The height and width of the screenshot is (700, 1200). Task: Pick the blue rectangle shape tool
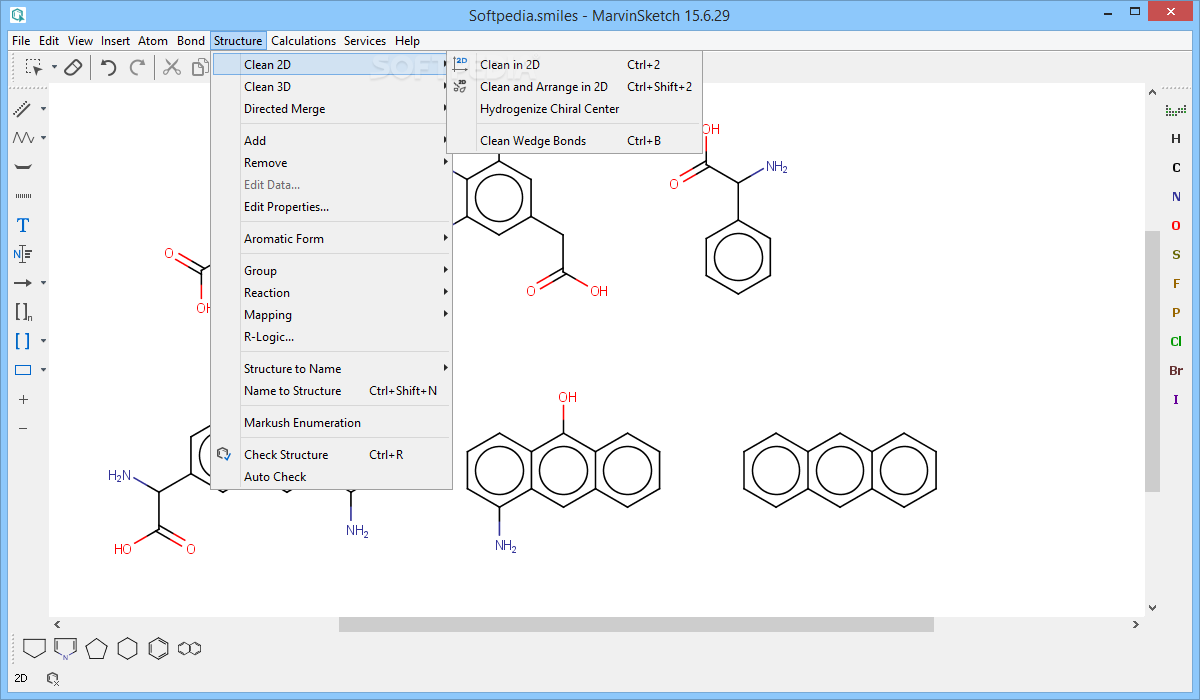(x=23, y=370)
